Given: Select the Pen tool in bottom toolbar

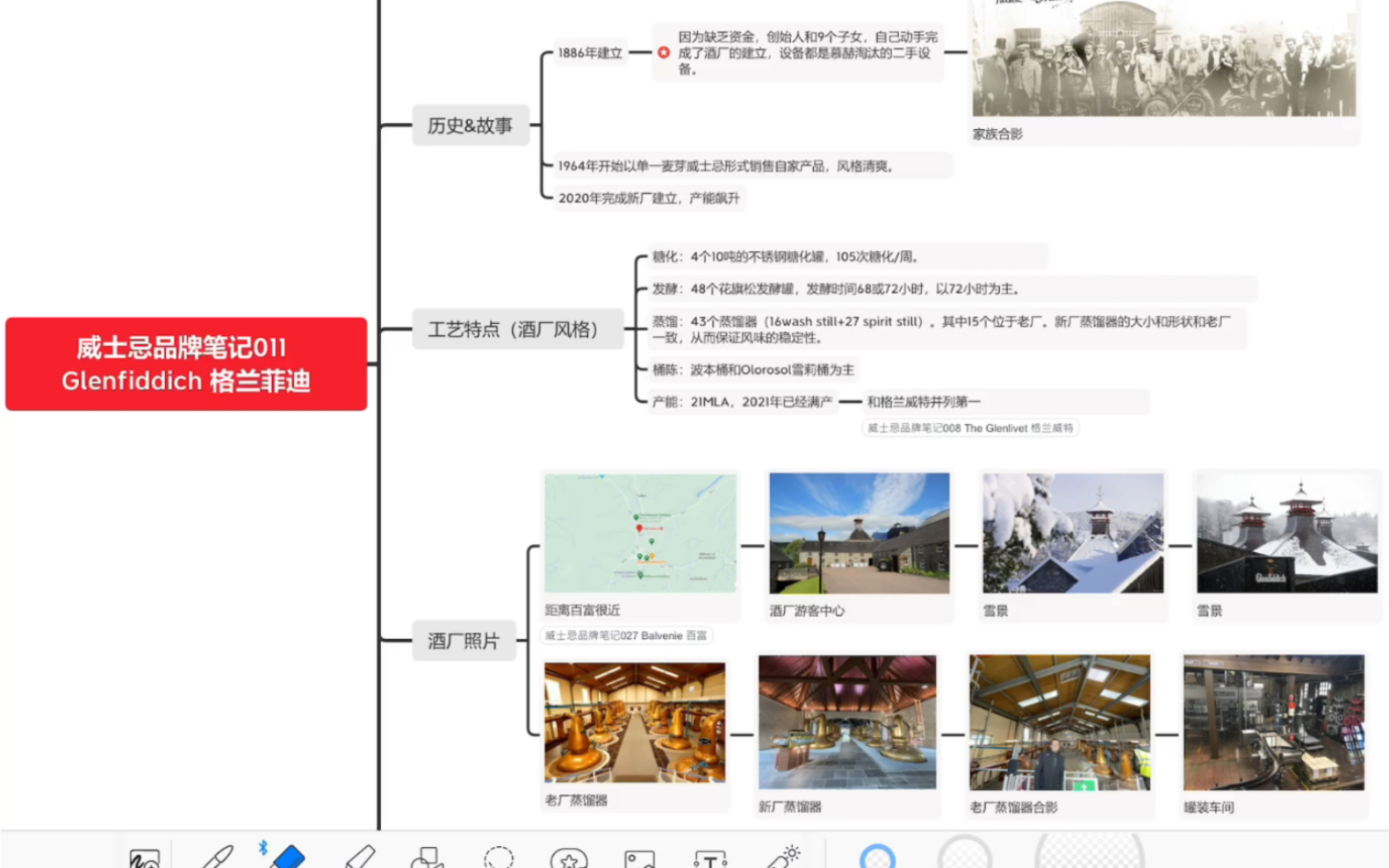Looking at the screenshot, I should (217, 856).
